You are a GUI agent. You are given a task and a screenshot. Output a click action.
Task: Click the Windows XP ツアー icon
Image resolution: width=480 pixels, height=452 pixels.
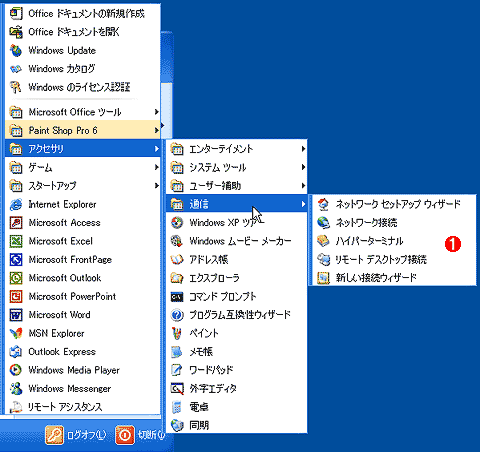177,222
